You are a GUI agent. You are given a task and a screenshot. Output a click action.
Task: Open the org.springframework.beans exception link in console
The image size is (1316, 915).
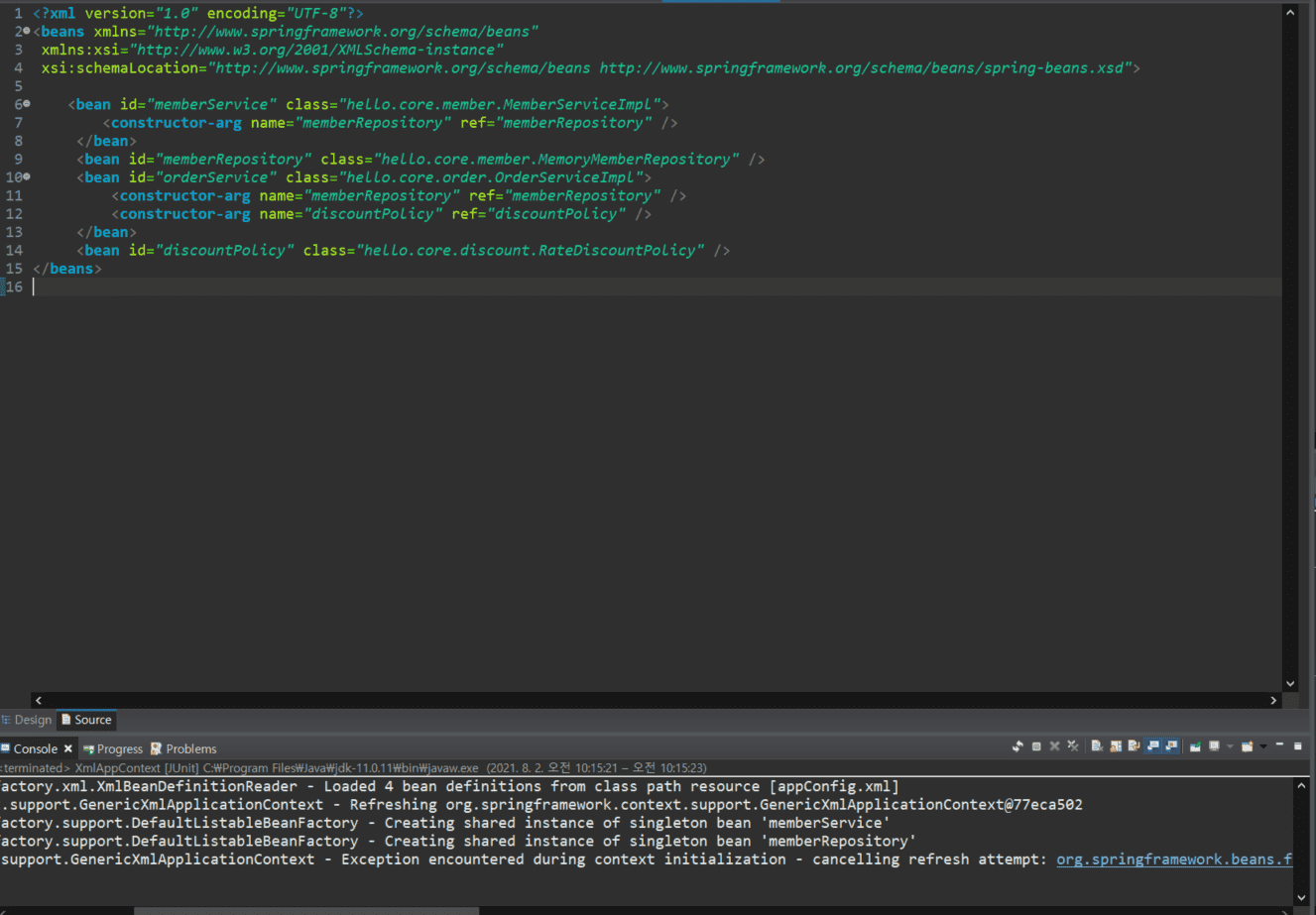tap(1174, 859)
